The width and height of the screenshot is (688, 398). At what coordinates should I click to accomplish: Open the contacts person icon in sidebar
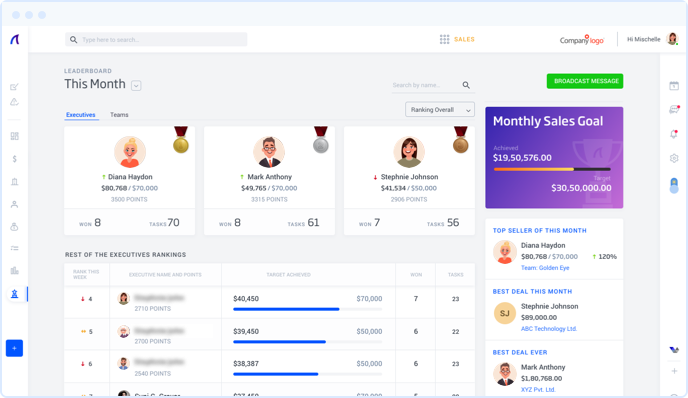(x=14, y=204)
